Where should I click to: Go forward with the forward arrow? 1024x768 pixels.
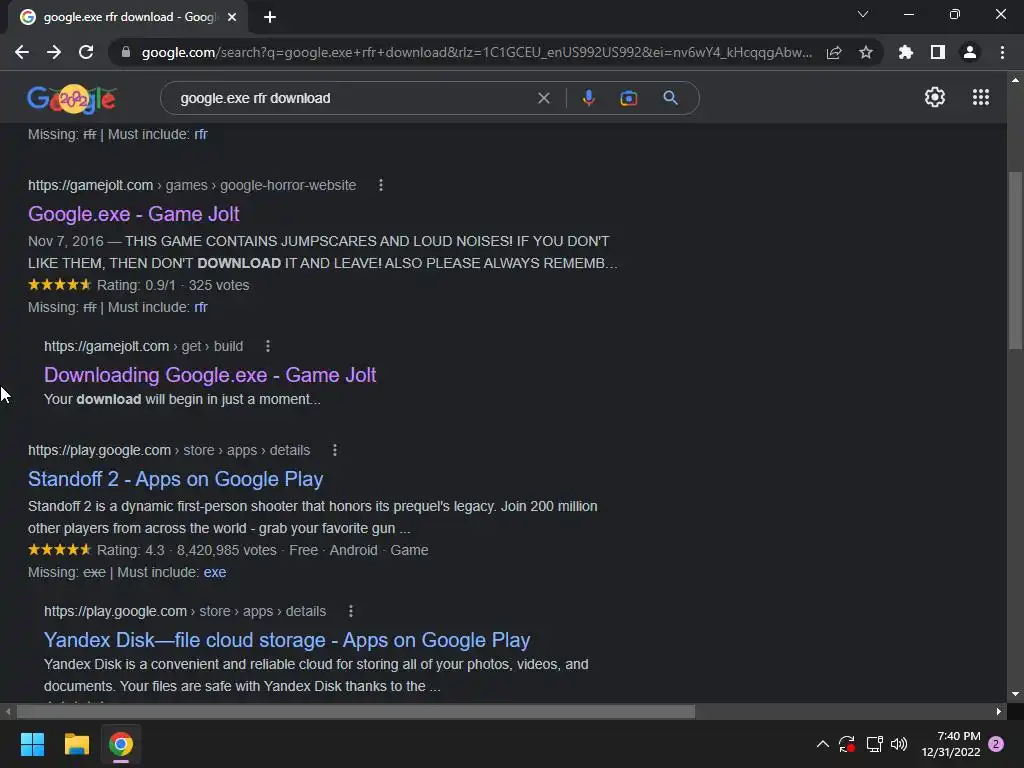point(54,52)
